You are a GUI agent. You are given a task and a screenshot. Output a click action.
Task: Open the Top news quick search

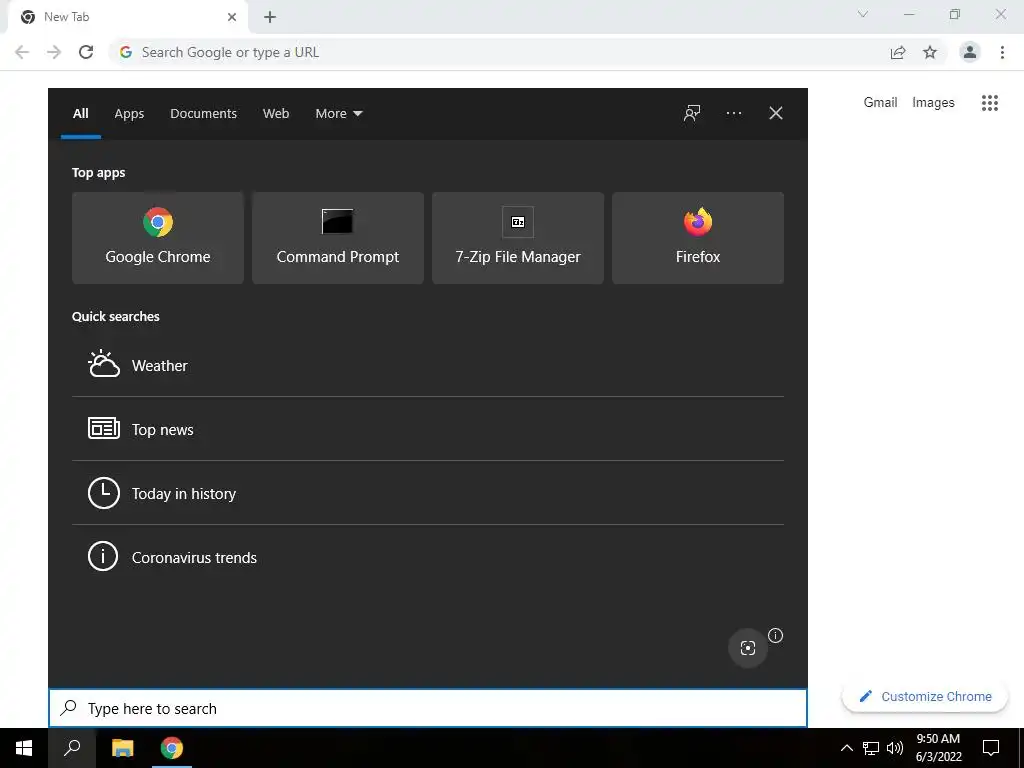(x=428, y=429)
